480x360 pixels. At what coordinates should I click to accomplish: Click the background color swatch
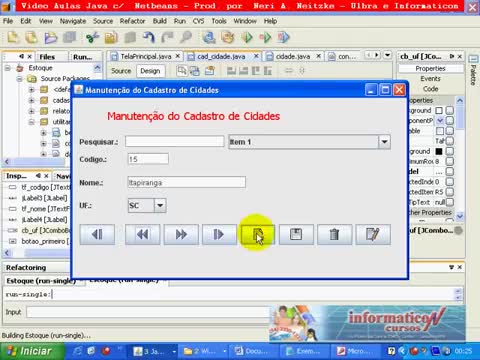pyautogui.click(x=439, y=110)
